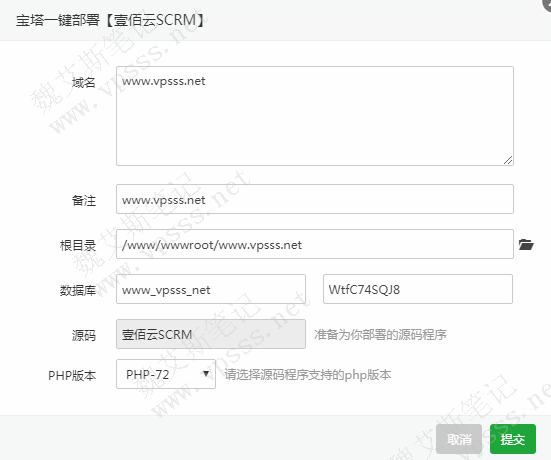Click the 根目录 root path input

pyautogui.click(x=315, y=244)
